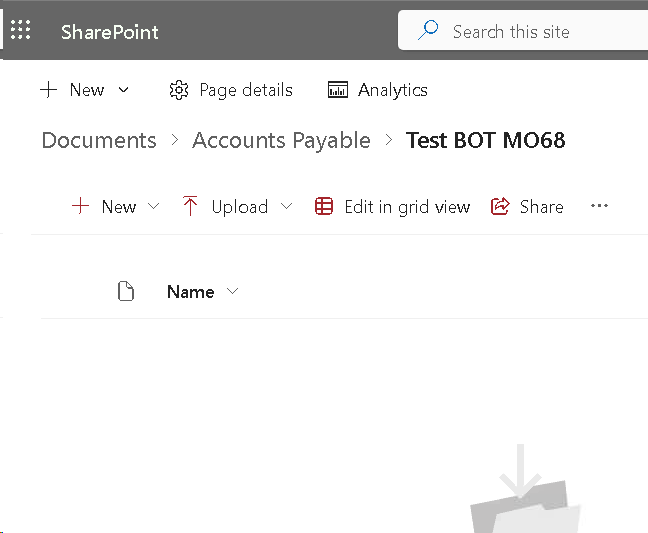
Task: Expand the Upload dropdown chevron
Action: coord(286,207)
